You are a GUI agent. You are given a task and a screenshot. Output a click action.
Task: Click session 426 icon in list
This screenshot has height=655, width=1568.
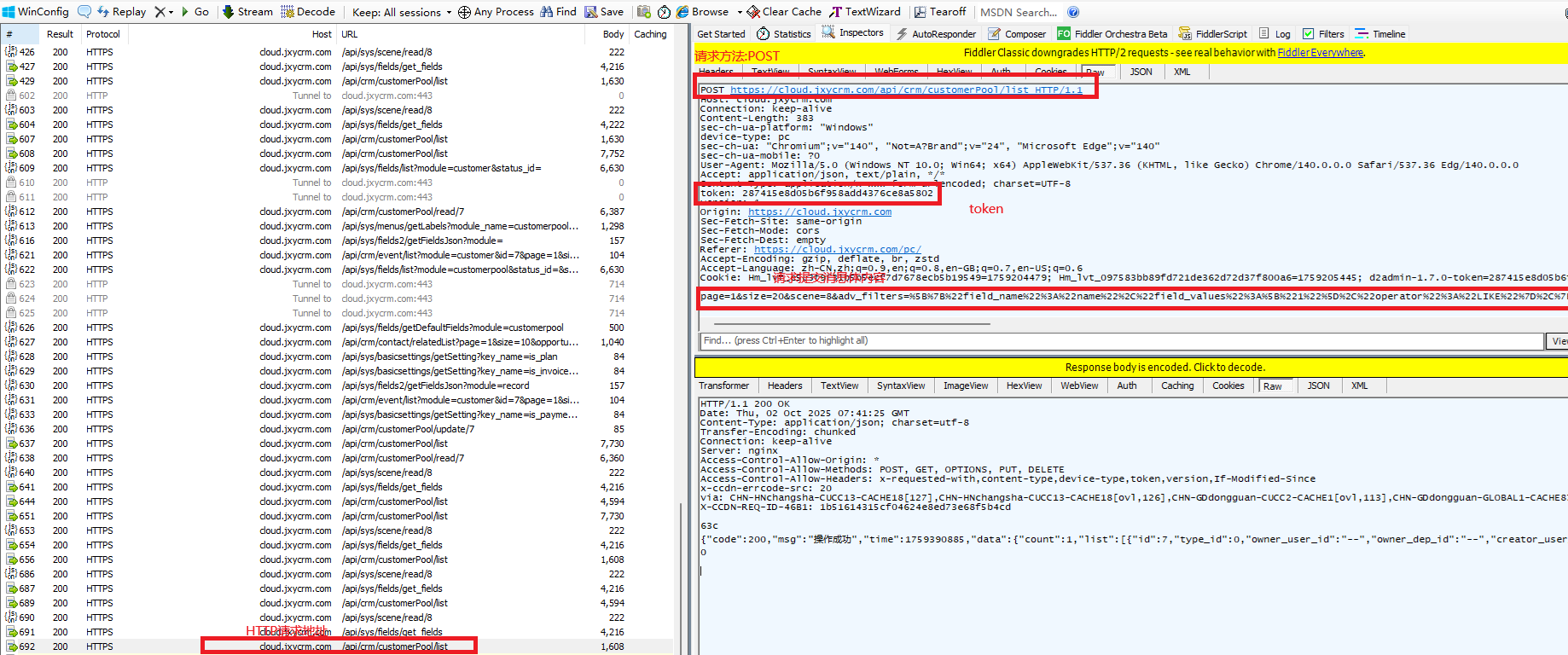click(11, 52)
